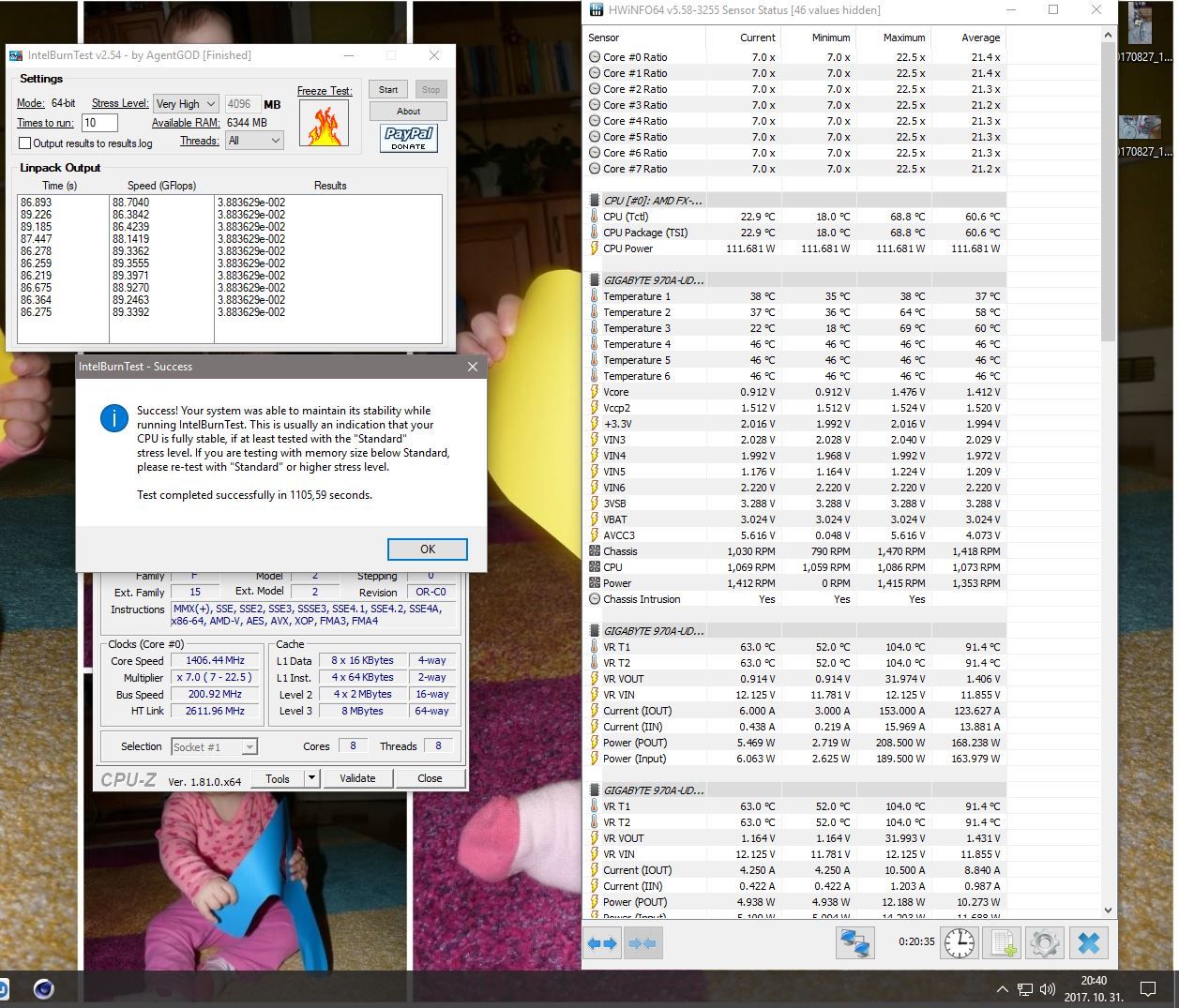Click the CPU-Z Validate button

pyautogui.click(x=357, y=778)
